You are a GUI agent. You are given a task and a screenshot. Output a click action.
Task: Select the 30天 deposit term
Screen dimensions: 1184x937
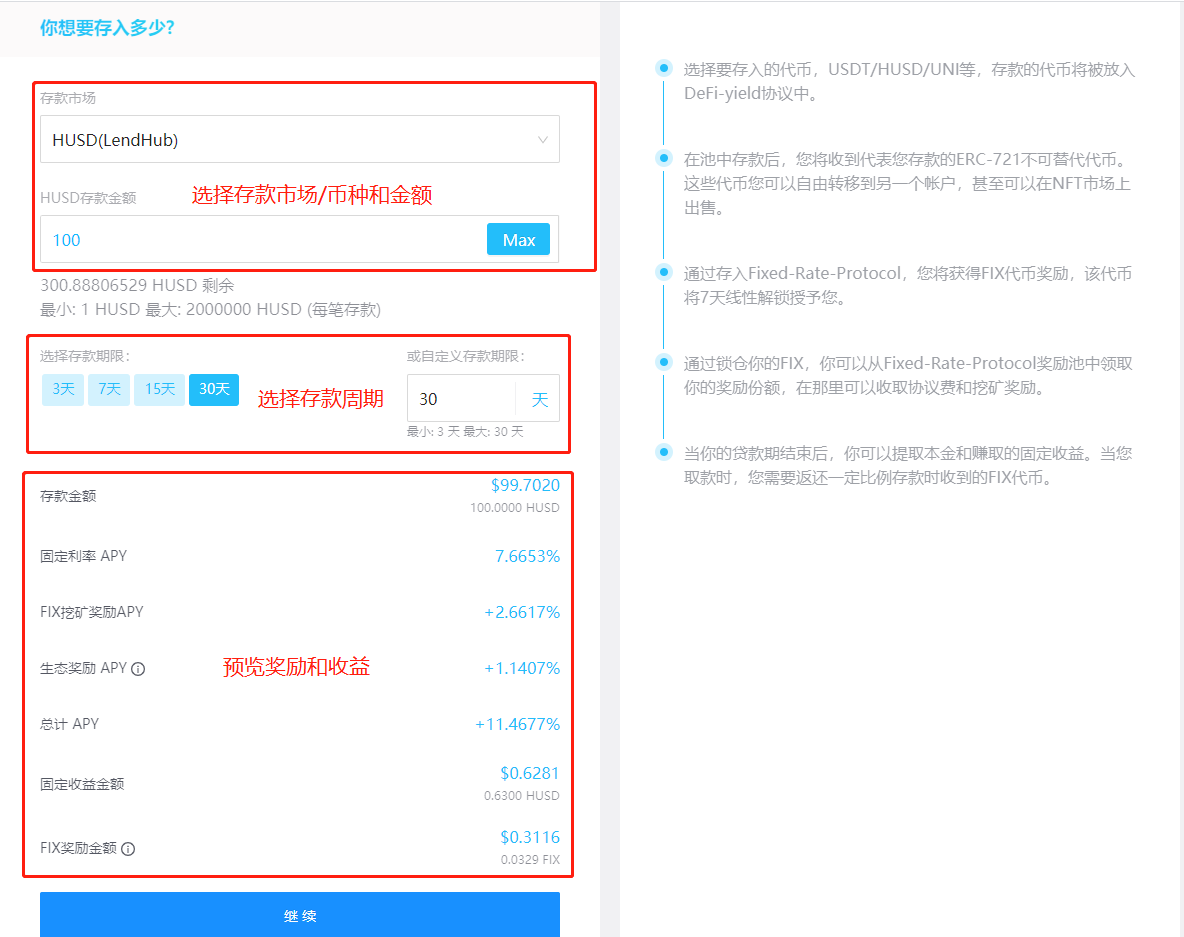214,390
